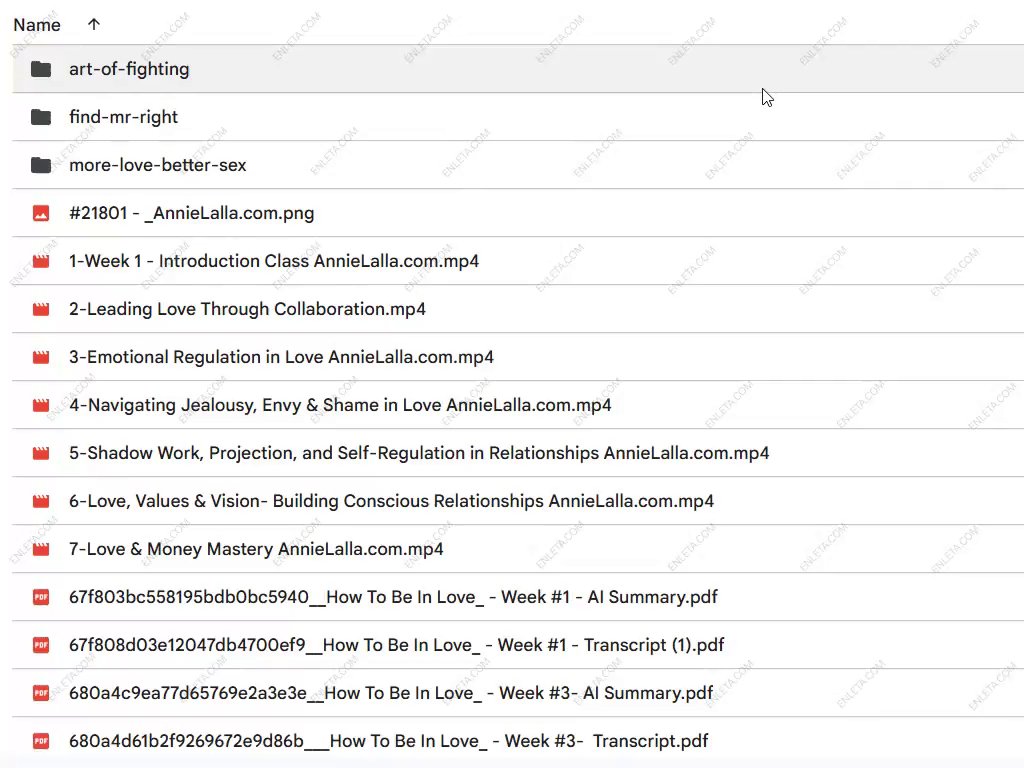Open the more-love-better-sex folder name
Image resolution: width=1024 pixels, height=768 pixels.
(x=158, y=165)
